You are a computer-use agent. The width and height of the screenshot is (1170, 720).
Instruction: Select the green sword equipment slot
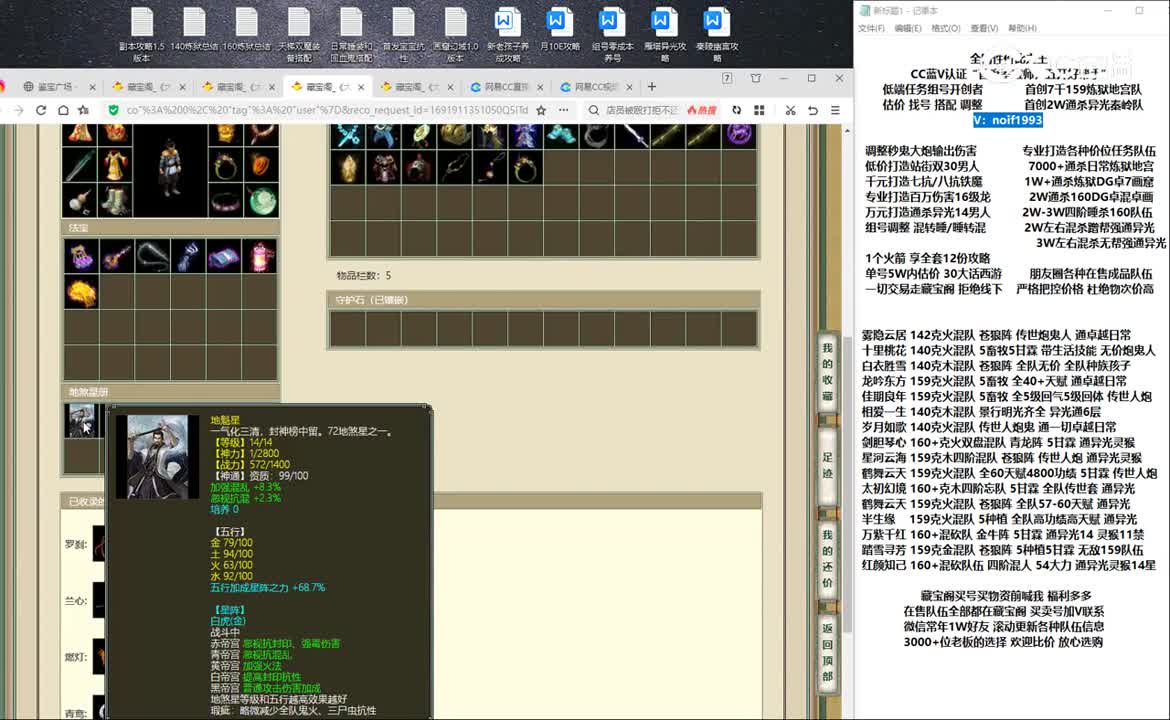point(80,166)
